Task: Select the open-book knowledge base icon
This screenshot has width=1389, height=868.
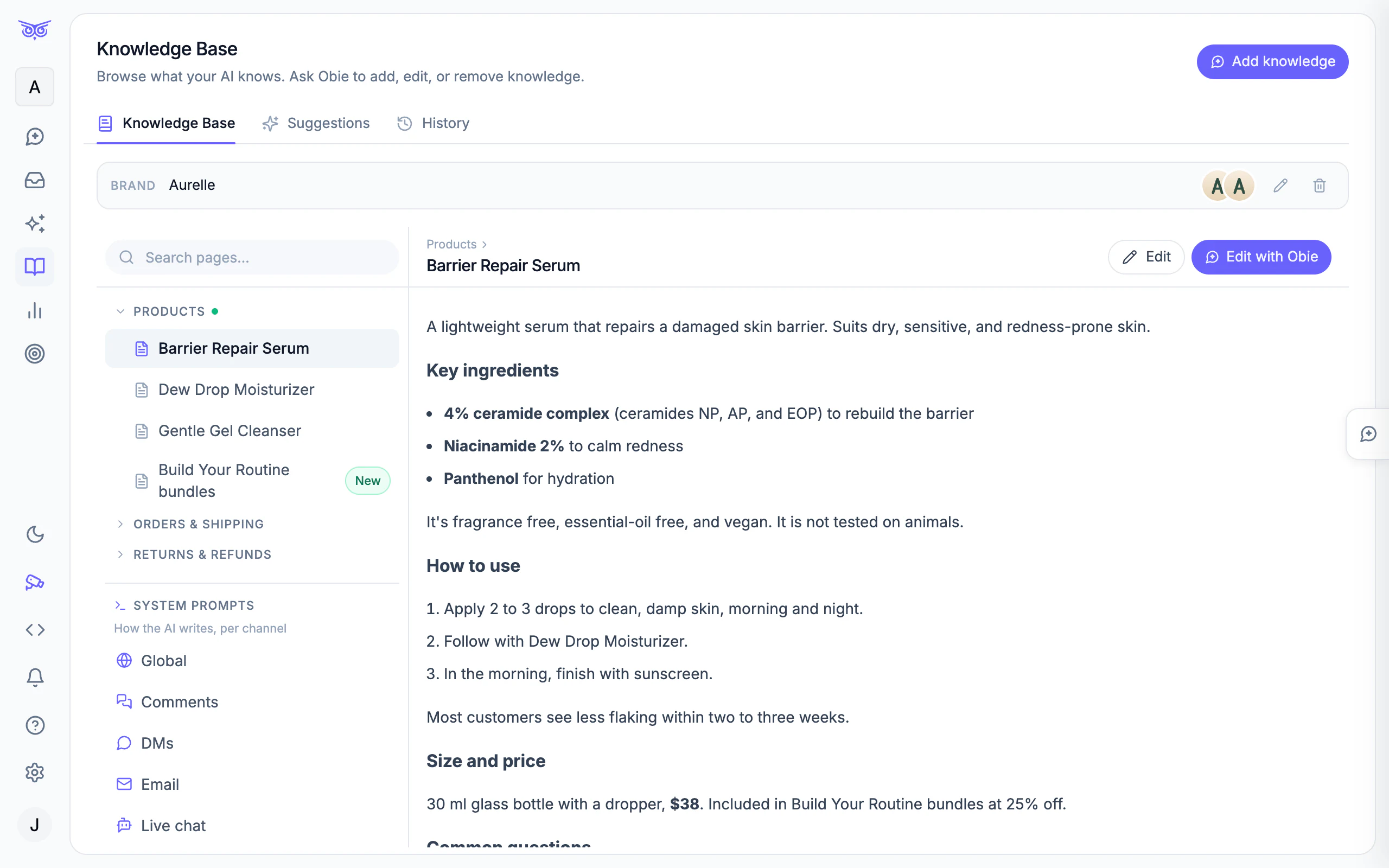Action: point(34,267)
